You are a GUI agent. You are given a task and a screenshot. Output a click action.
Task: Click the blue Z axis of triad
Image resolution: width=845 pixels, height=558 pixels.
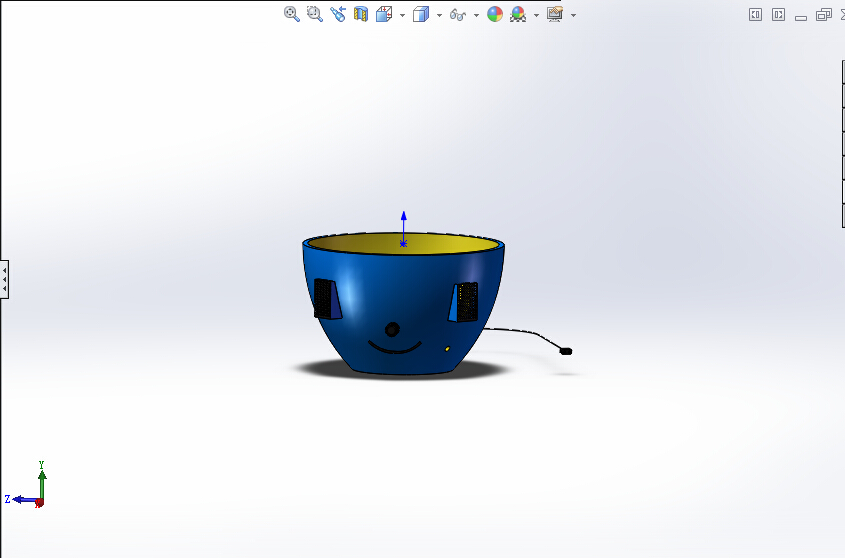pos(22,500)
